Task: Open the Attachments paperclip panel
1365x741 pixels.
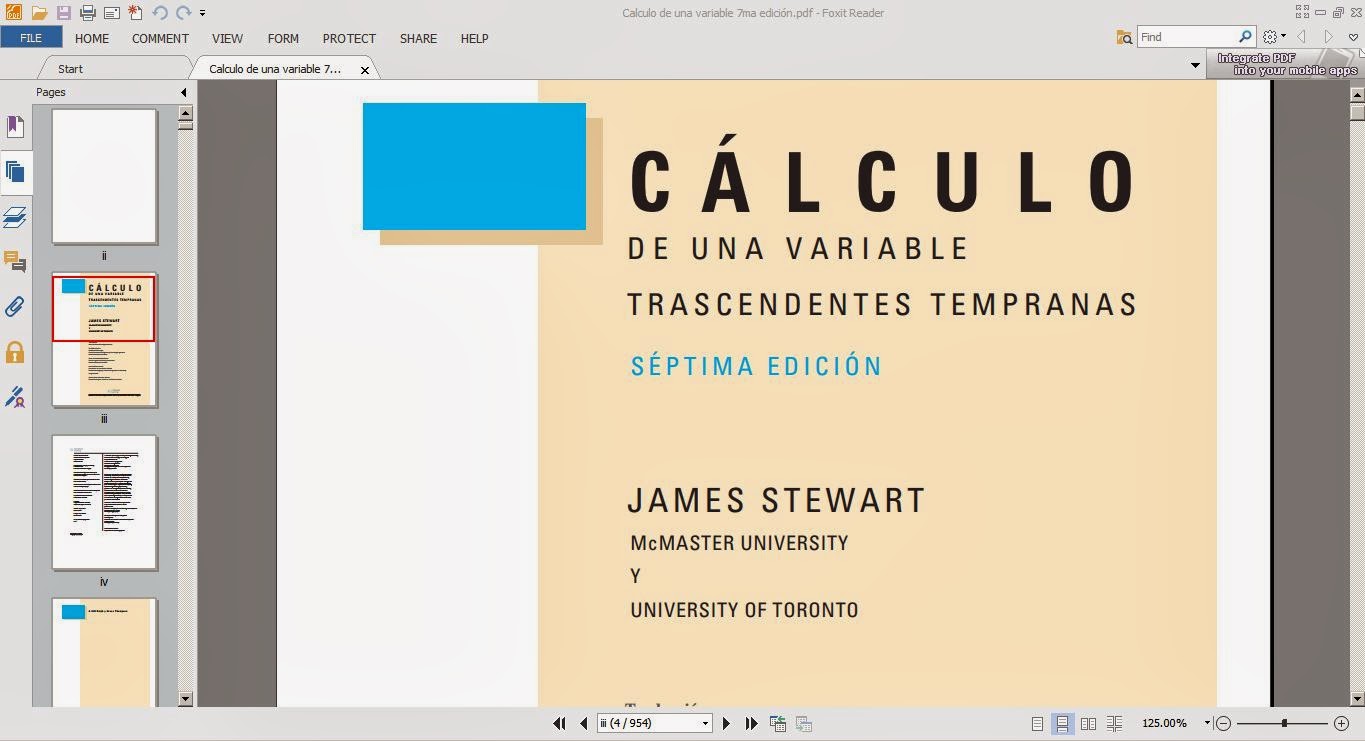Action: (x=15, y=306)
